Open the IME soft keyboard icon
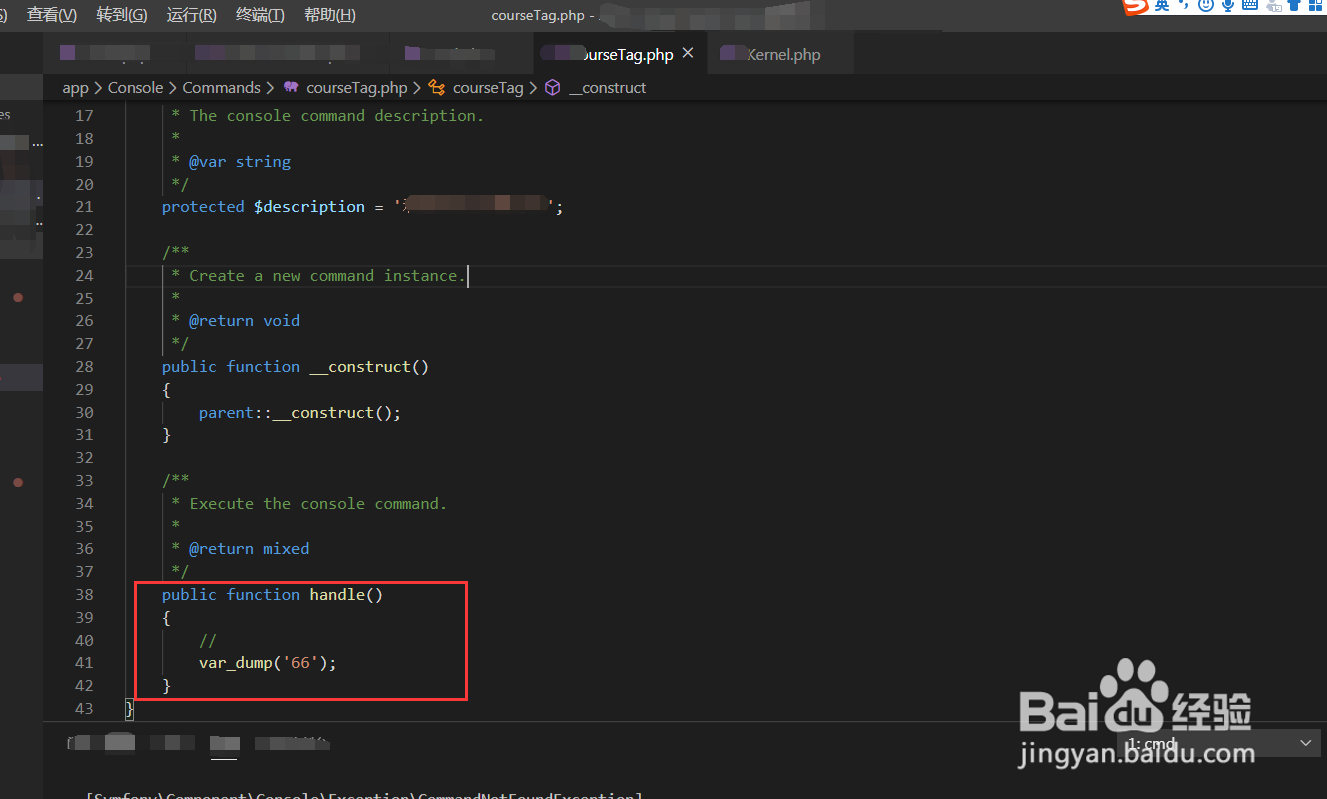 click(x=1250, y=6)
